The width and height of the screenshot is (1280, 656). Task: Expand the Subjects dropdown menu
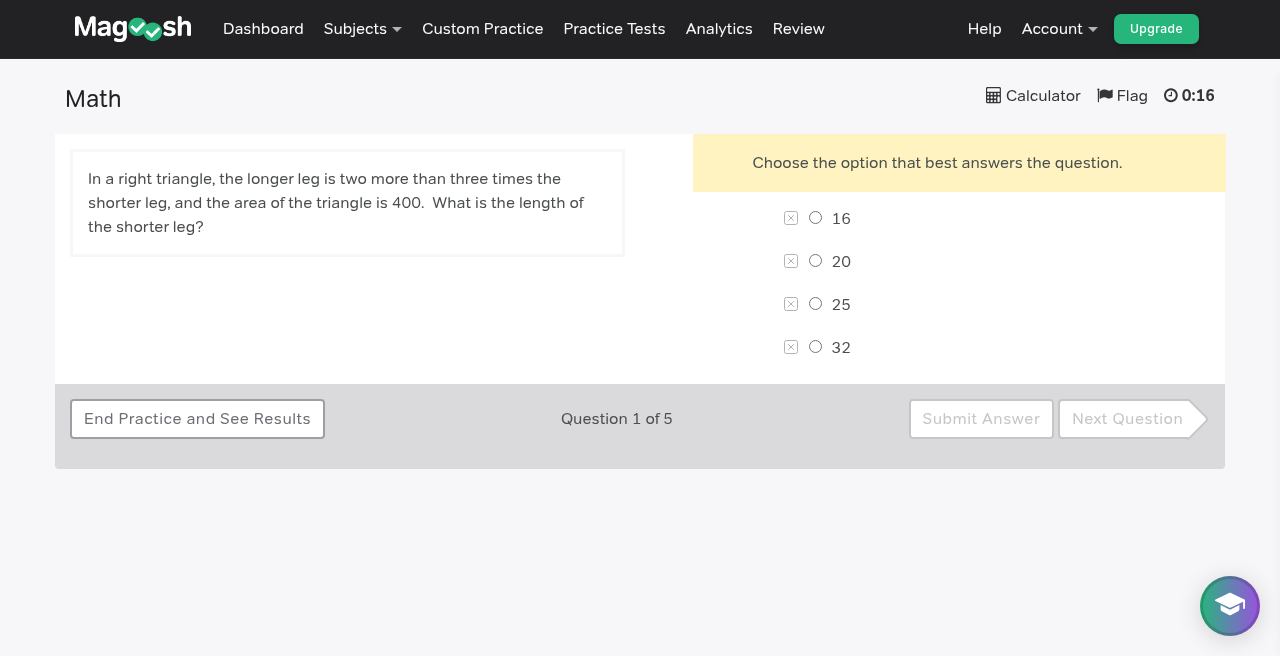click(x=363, y=29)
